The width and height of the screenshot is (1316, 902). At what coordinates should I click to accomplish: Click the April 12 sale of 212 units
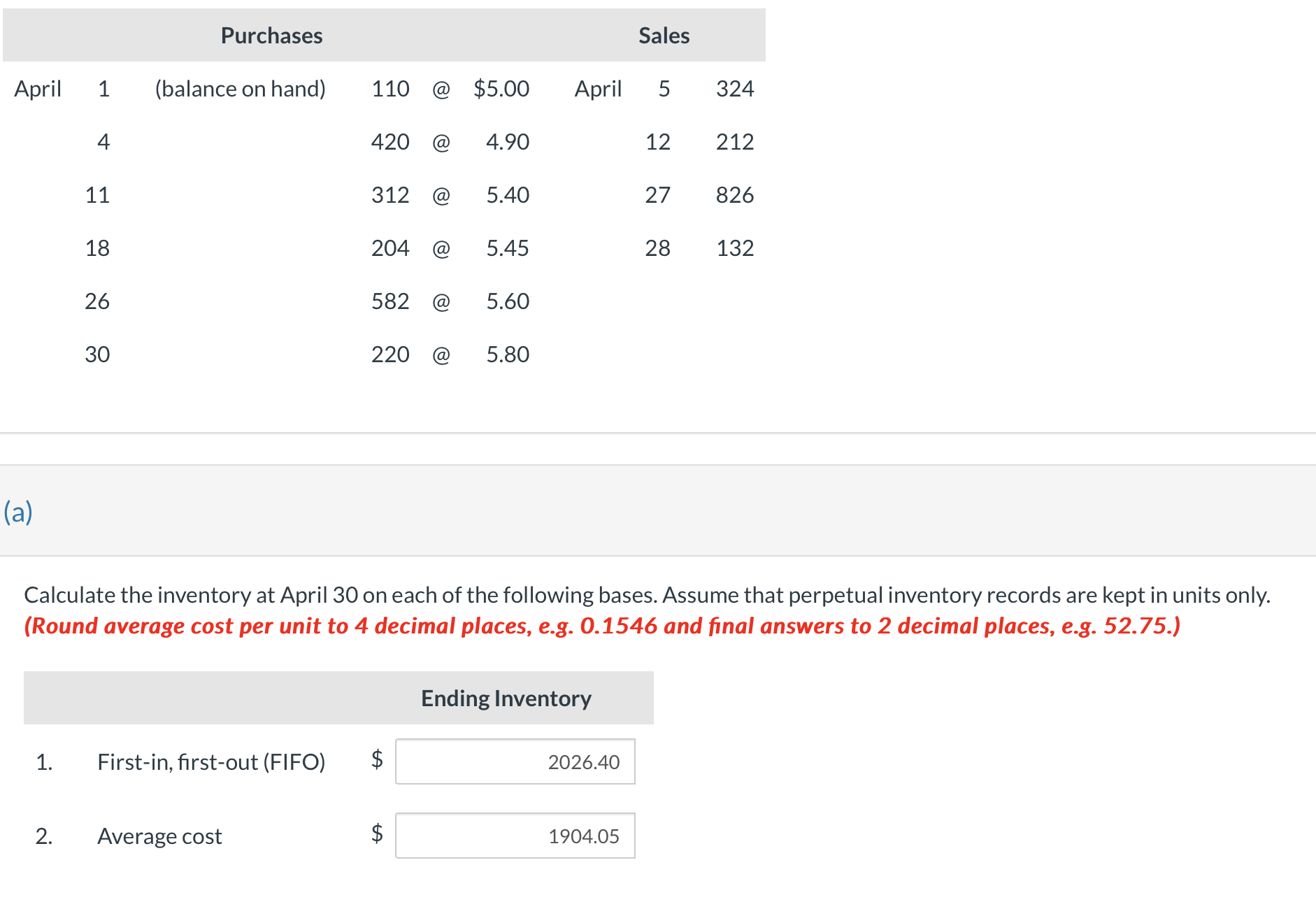tap(734, 142)
